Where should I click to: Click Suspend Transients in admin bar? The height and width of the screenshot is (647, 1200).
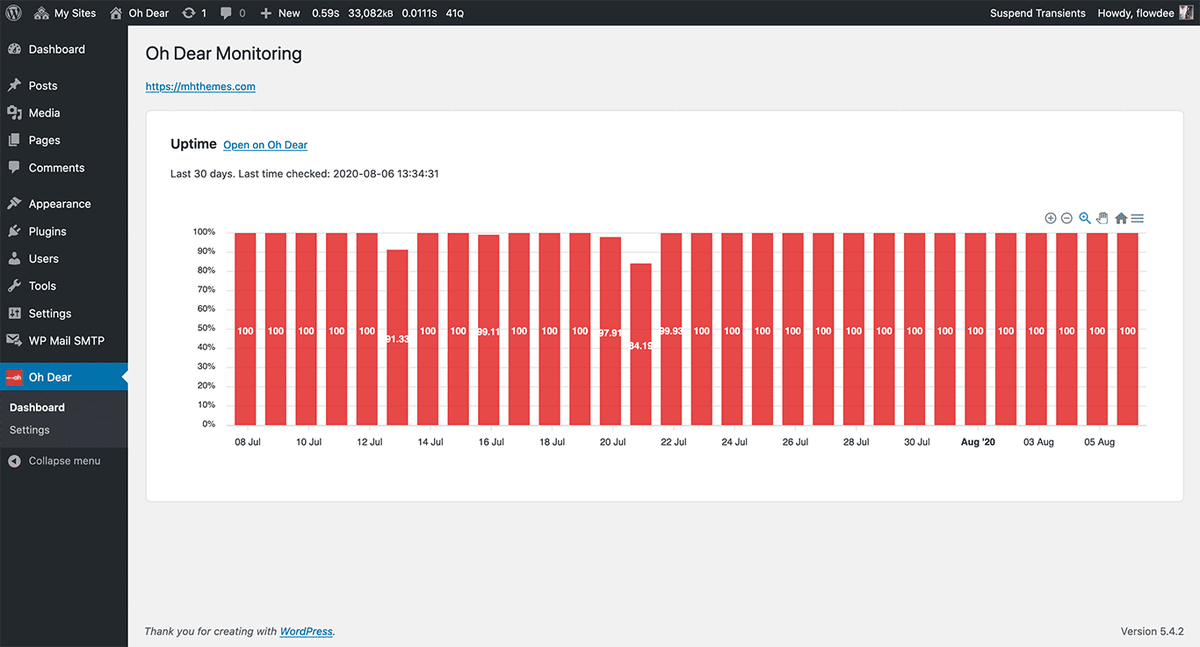point(1038,13)
